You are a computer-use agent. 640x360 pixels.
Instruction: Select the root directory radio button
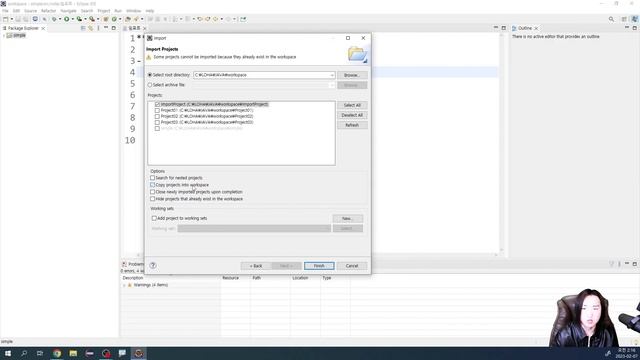pyautogui.click(x=150, y=75)
